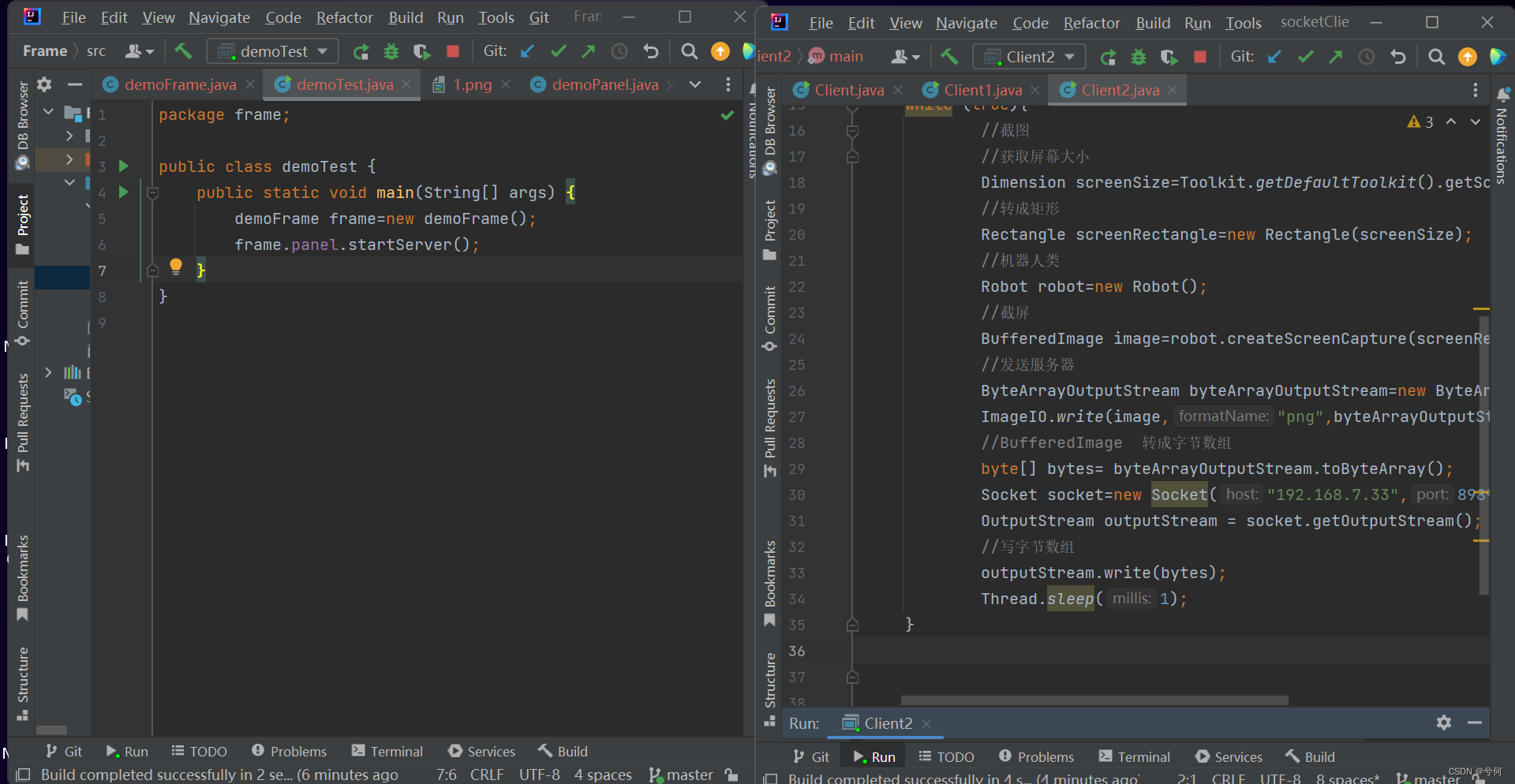
Task: Toggle Bookmarks panel in left IDE
Action: [22, 577]
